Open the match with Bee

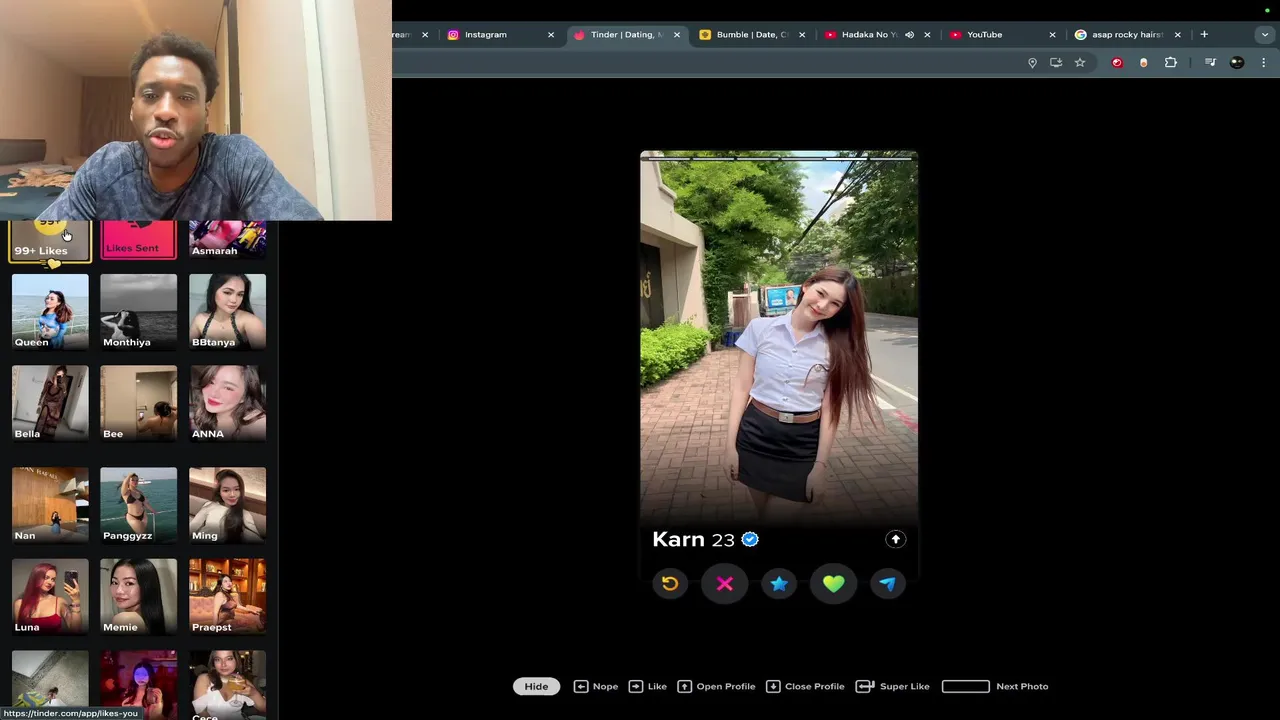coord(138,403)
